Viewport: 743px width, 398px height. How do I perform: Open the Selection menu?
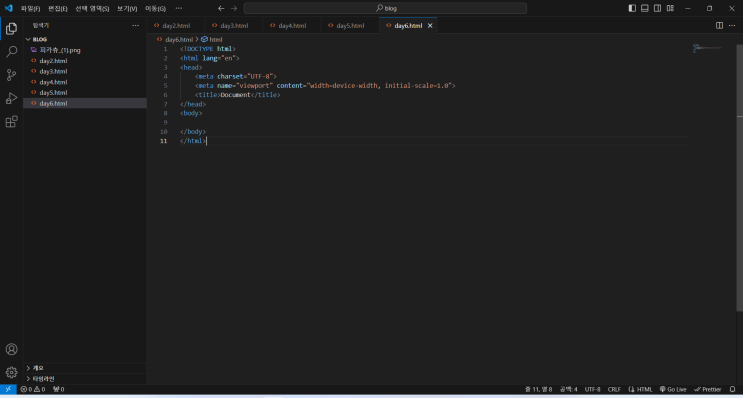92,9
